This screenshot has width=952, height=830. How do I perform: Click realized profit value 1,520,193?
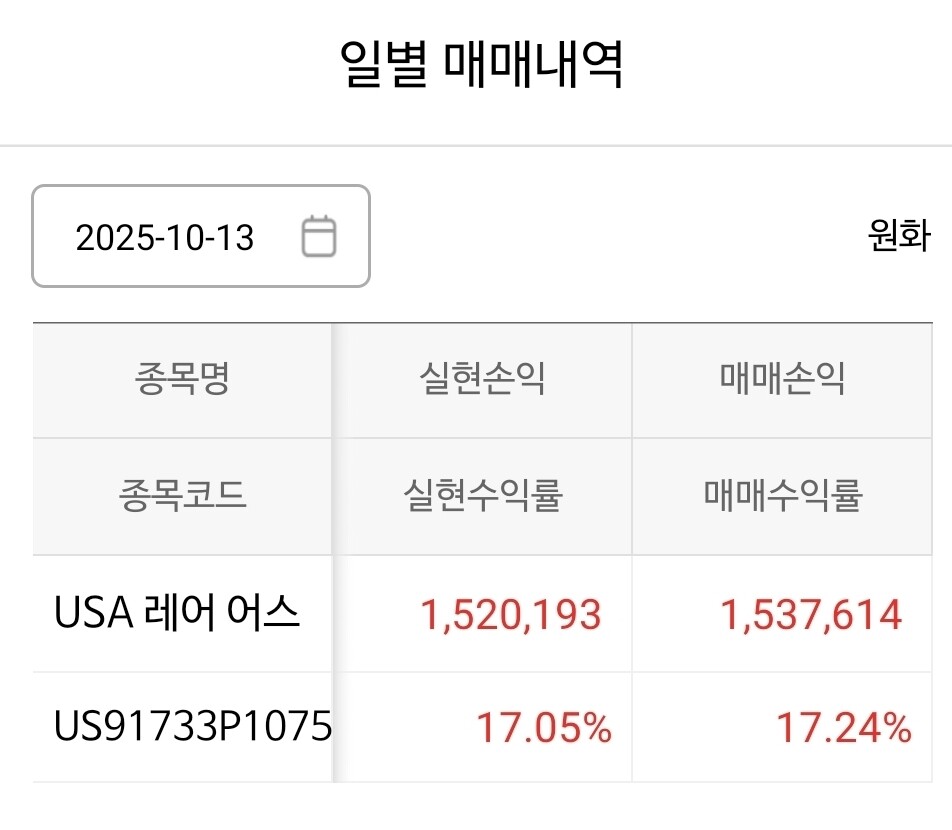click(x=510, y=615)
